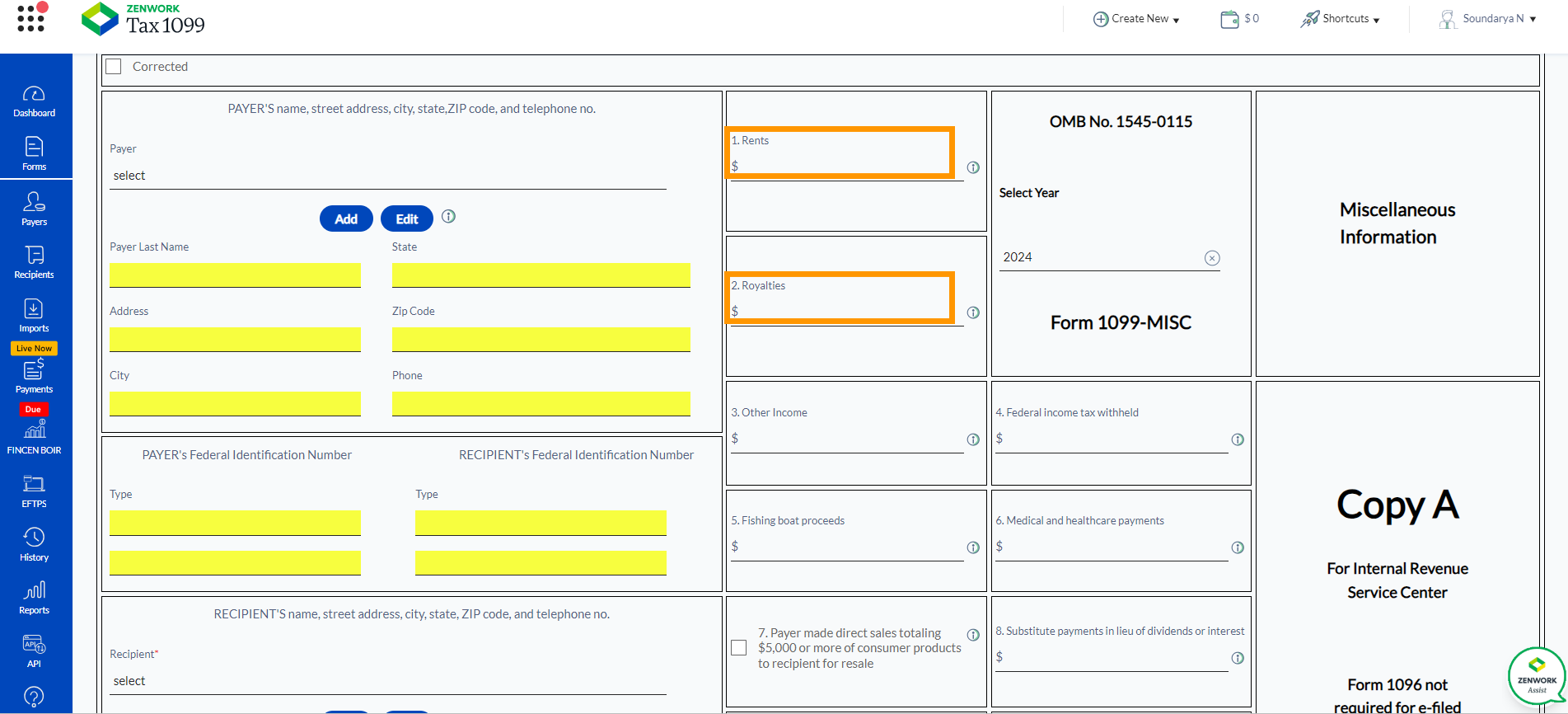
Task: Open the Create New dropdown
Action: tap(1136, 18)
